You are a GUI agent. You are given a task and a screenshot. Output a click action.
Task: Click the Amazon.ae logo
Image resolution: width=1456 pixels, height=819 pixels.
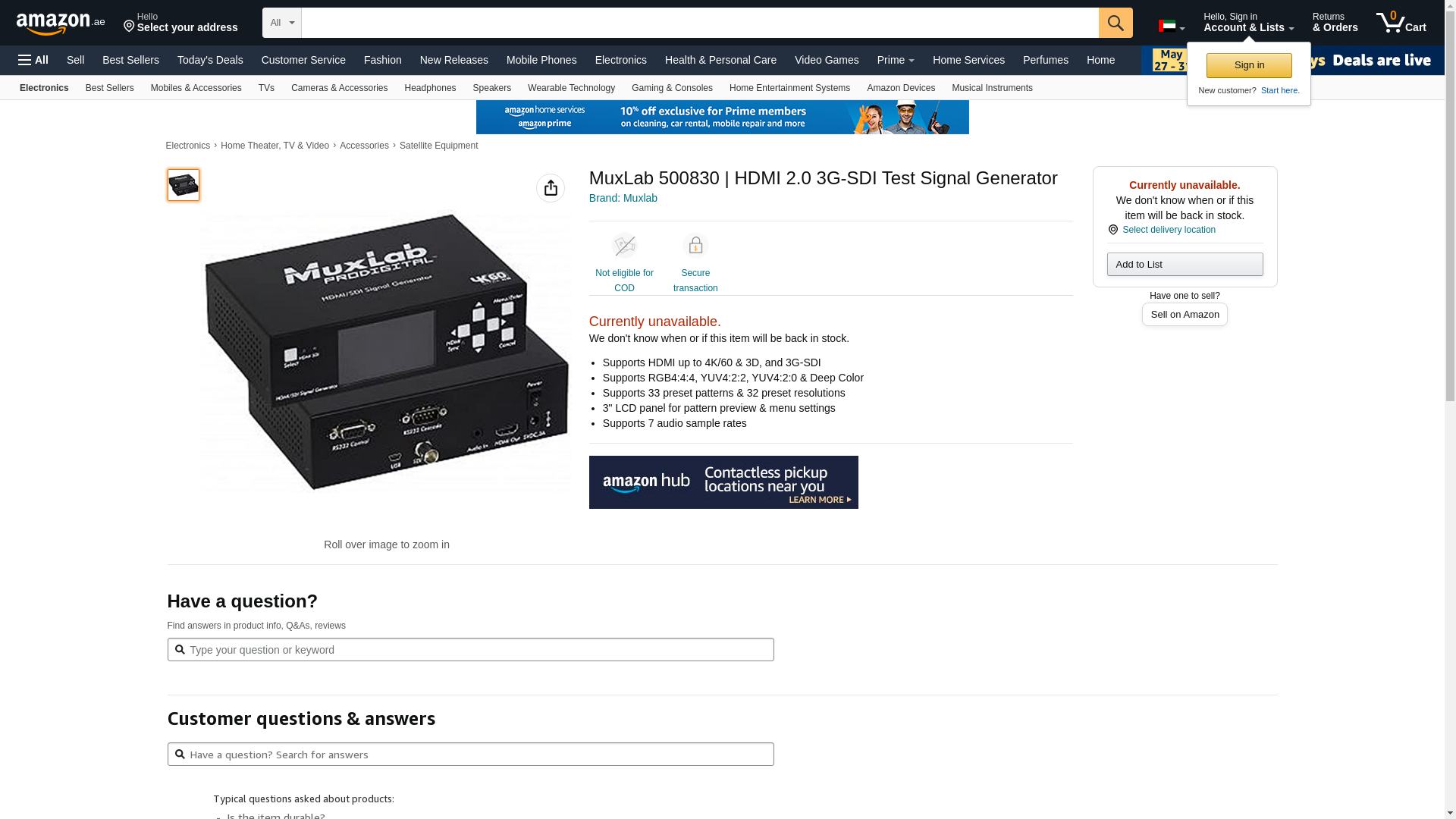pos(61,24)
